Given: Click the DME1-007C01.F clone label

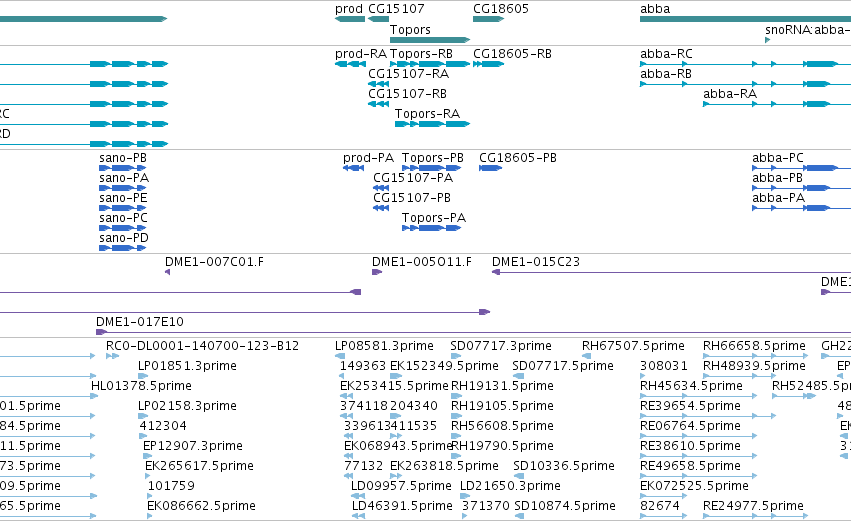Looking at the screenshot, I should click(x=214, y=262).
